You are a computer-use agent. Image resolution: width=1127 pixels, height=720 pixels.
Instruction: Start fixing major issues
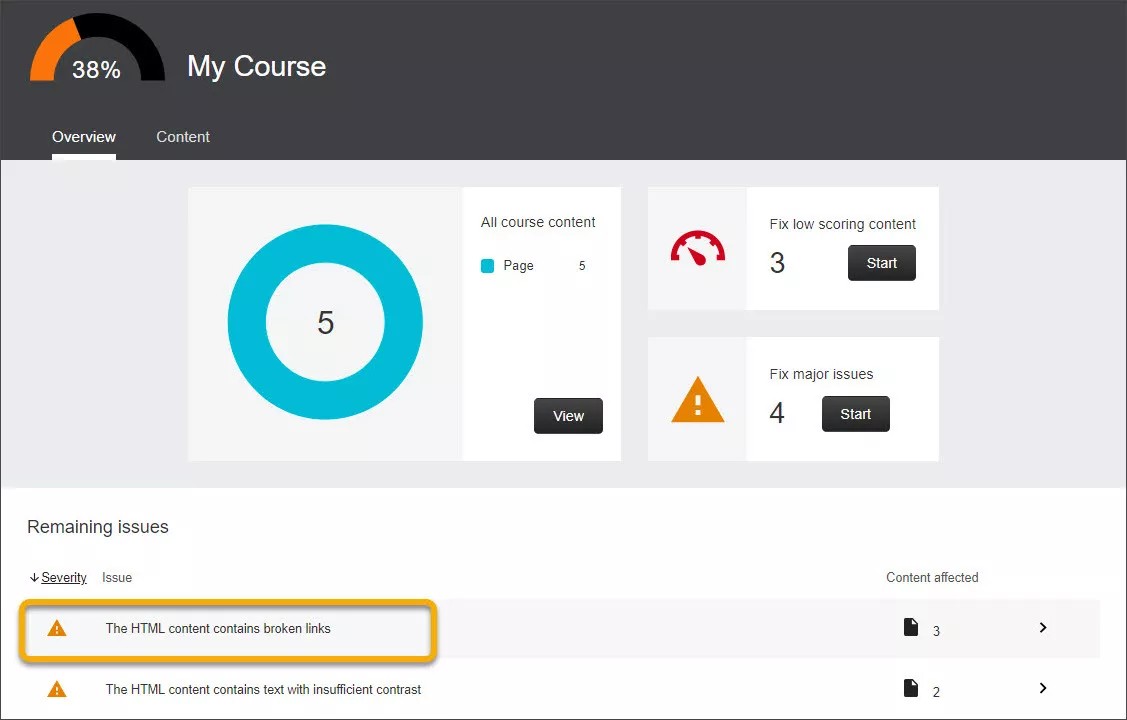pos(855,413)
